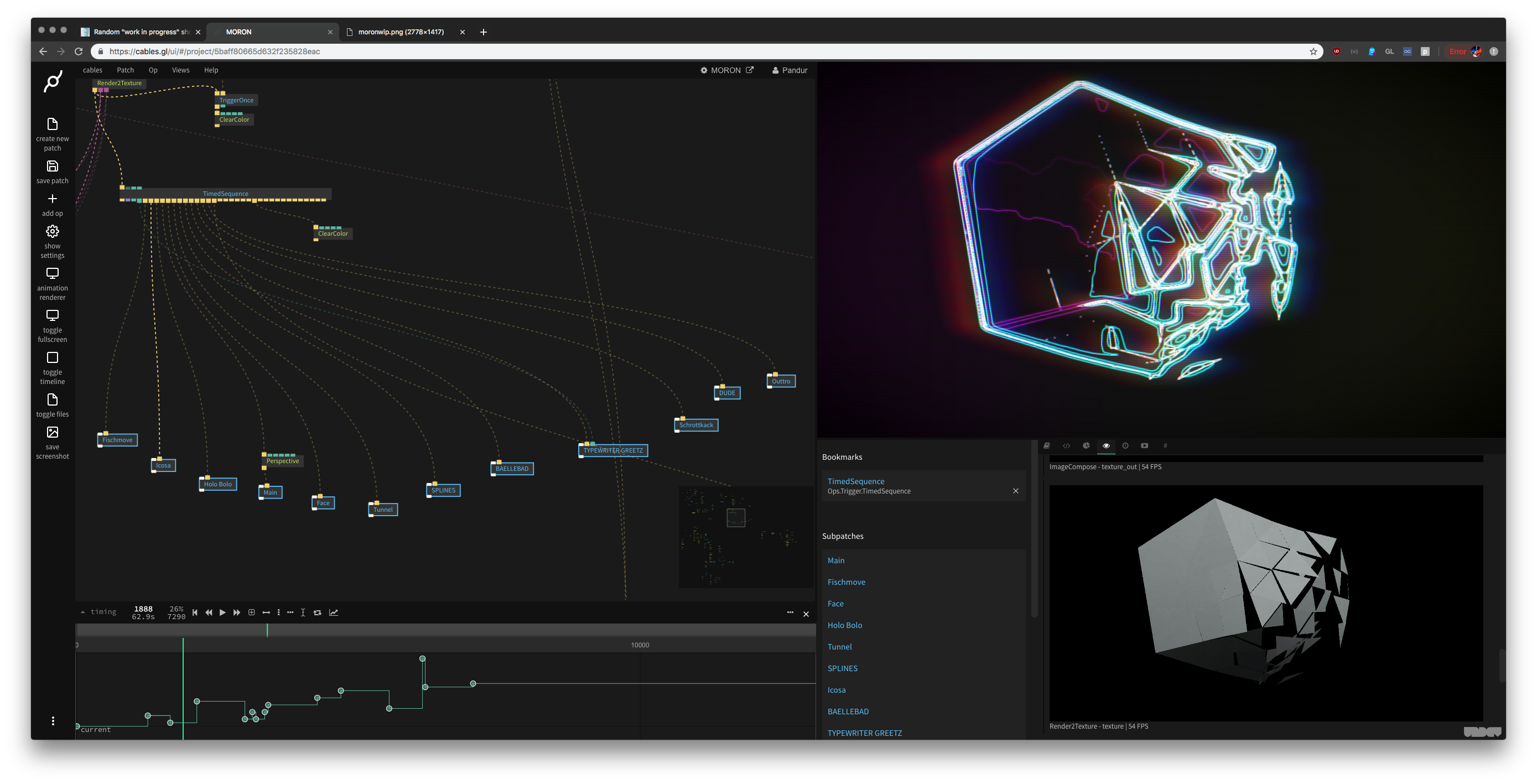The height and width of the screenshot is (784, 1537).
Task: Click the timeline overview scrub bar
Action: click(x=445, y=630)
